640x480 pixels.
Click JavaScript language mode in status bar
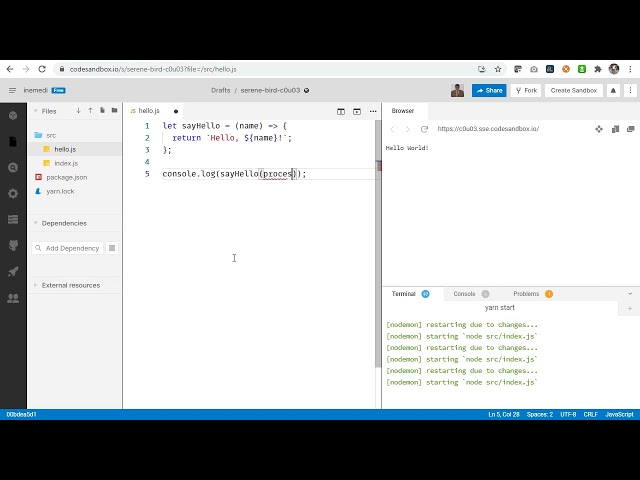pos(619,414)
